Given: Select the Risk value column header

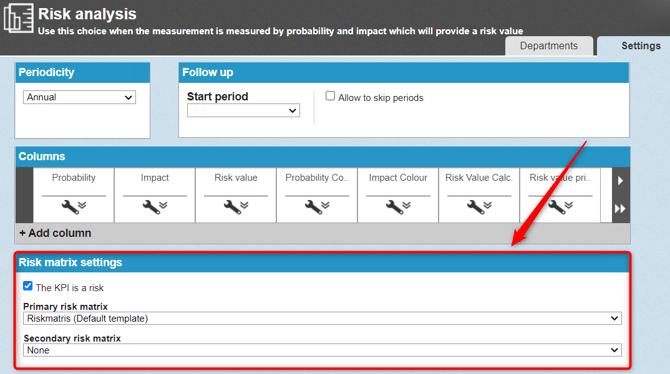Looking at the screenshot, I should click(x=236, y=178).
